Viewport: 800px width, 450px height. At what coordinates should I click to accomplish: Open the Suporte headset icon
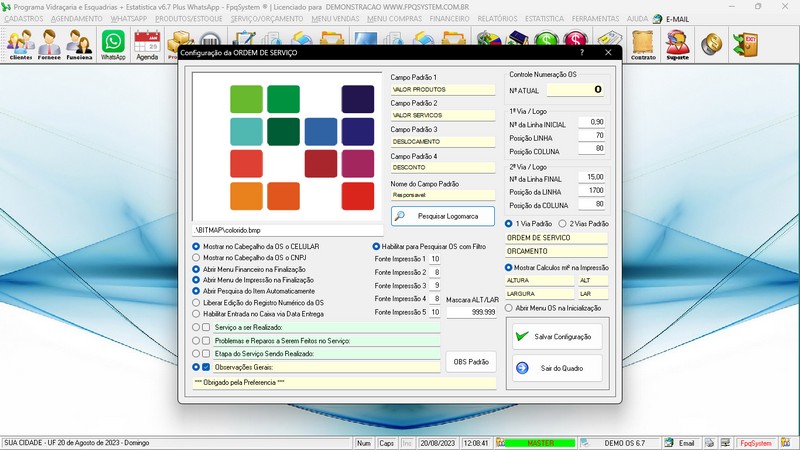(677, 44)
